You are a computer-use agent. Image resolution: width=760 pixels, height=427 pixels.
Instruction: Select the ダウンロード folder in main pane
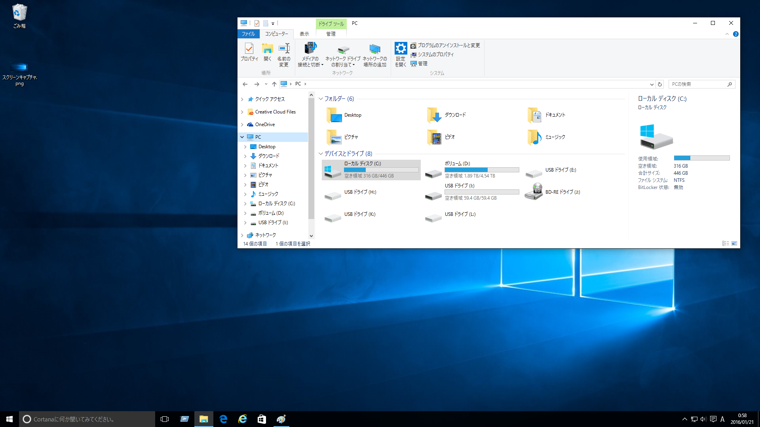(x=446, y=115)
